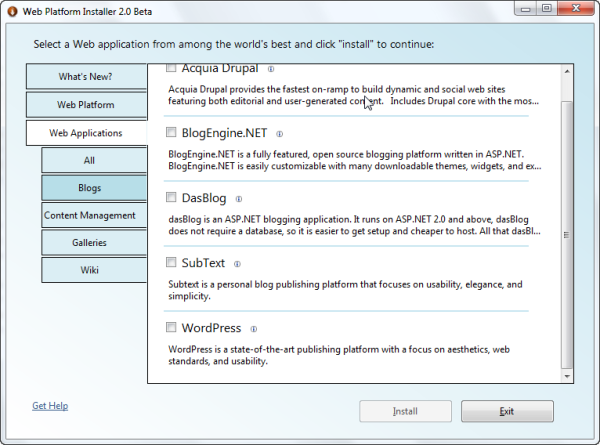Click the scrollbar up arrow
Screen dimensions: 600x445
(x=567, y=71)
